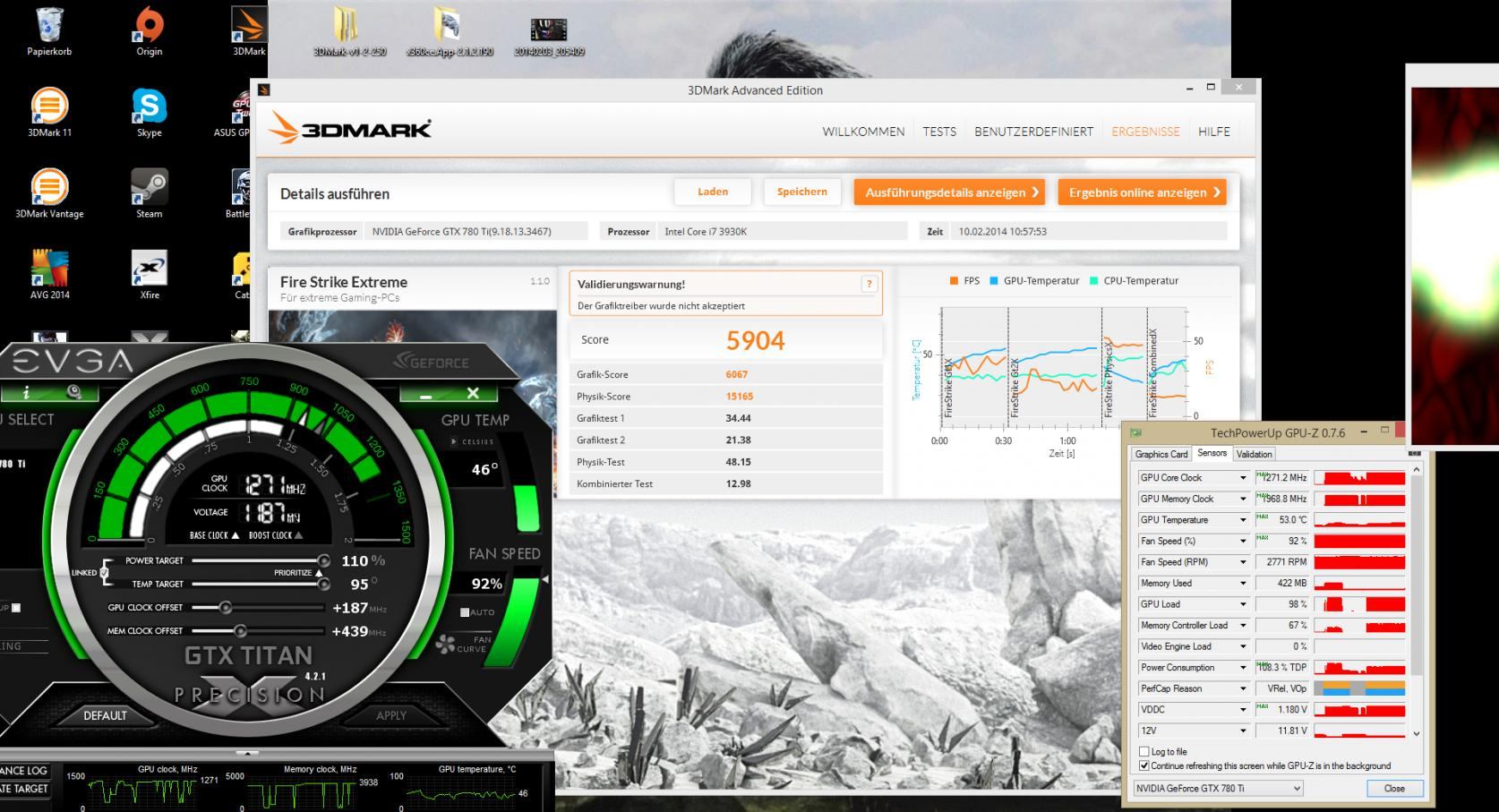1499x812 pixels.
Task: Click the validation warning help question mark
Action: tap(869, 284)
